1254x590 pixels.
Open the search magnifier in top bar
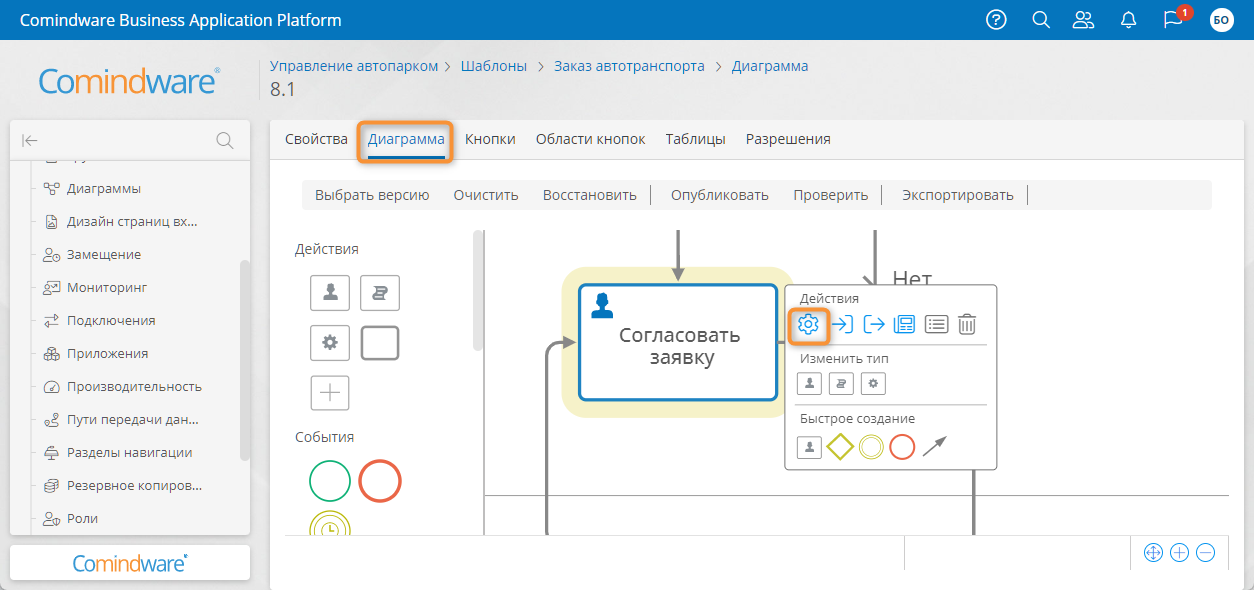tap(1040, 20)
